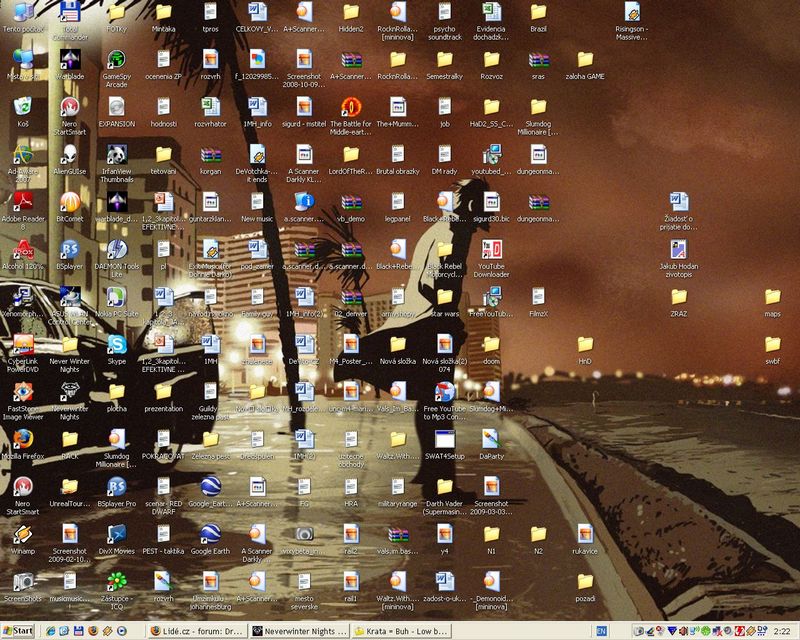Click the Adobe Reader 8 icon
This screenshot has height=640, width=800.
[x=22, y=199]
